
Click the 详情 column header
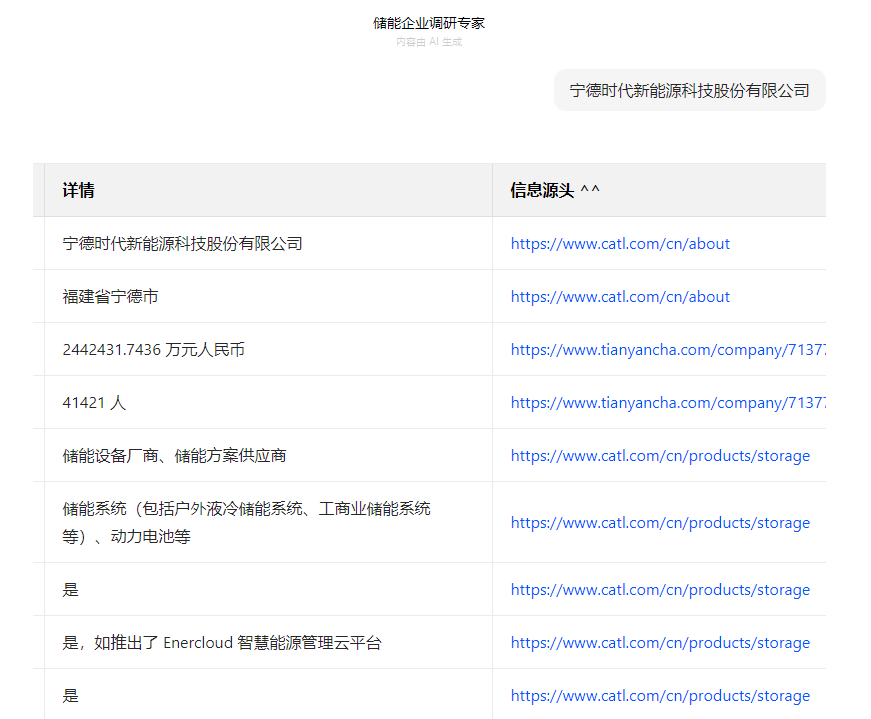(79, 190)
